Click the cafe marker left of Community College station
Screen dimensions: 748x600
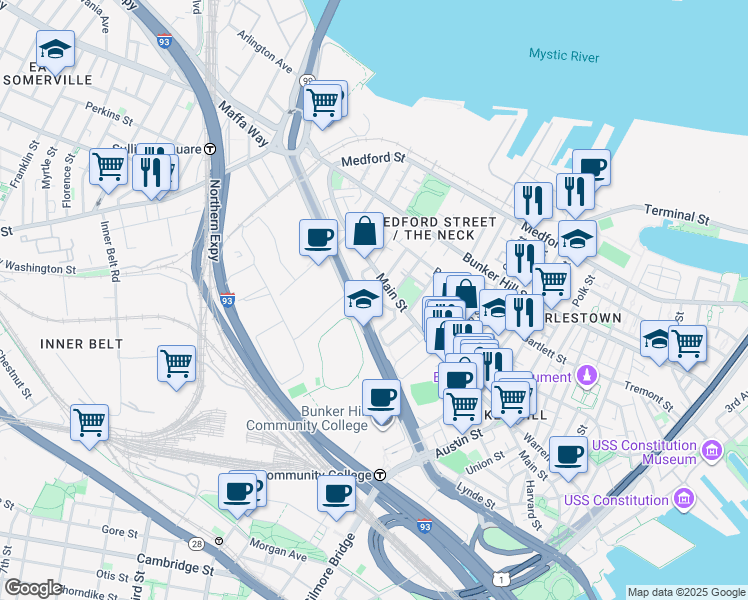pos(237,491)
